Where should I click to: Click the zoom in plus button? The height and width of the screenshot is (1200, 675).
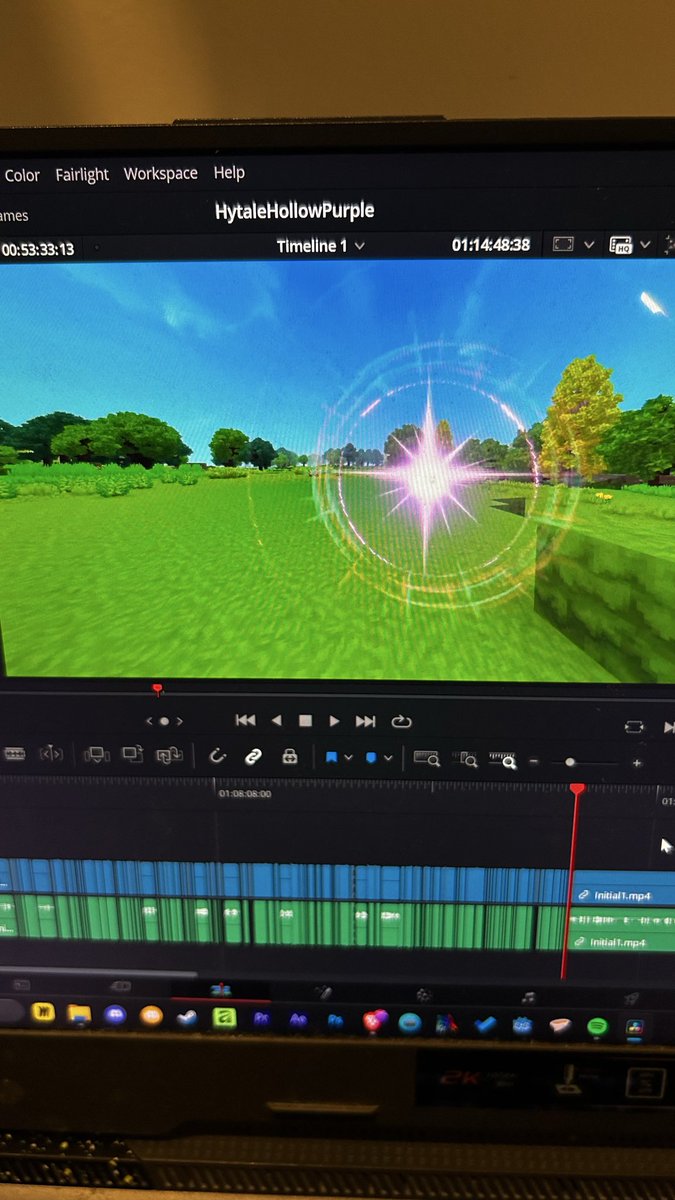[637, 763]
